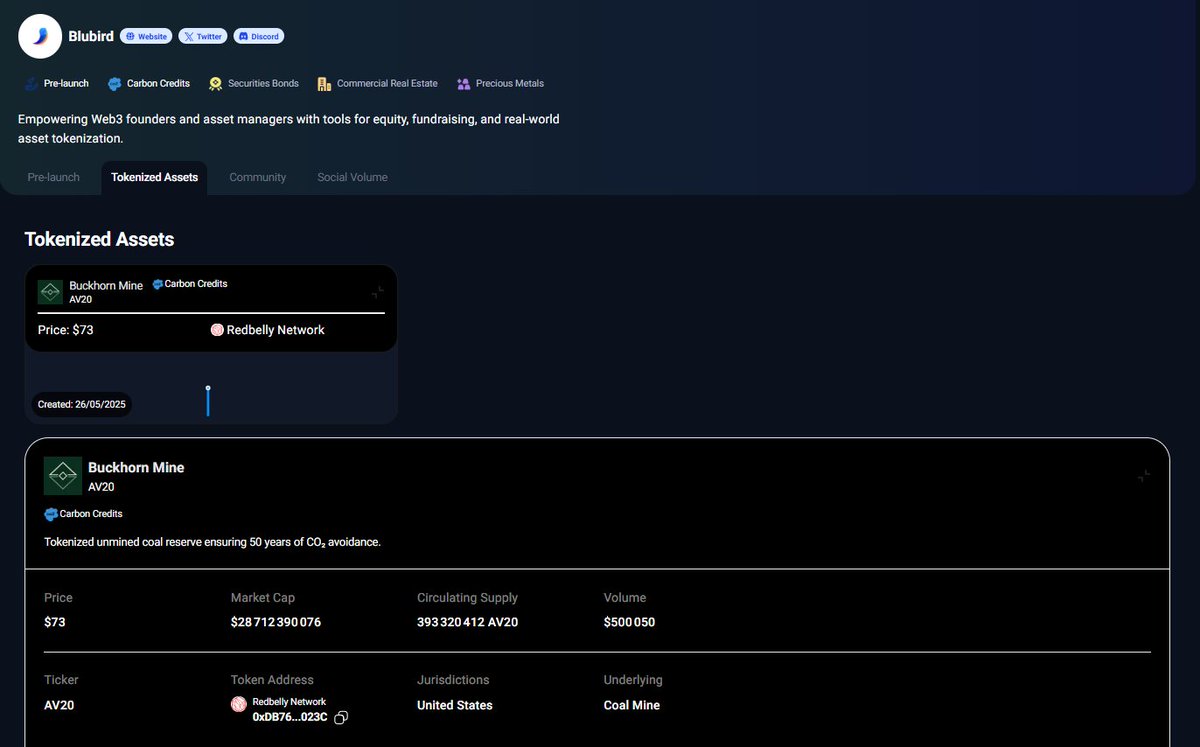
Task: Click Carbon Credits tag in small card
Action: coord(190,284)
